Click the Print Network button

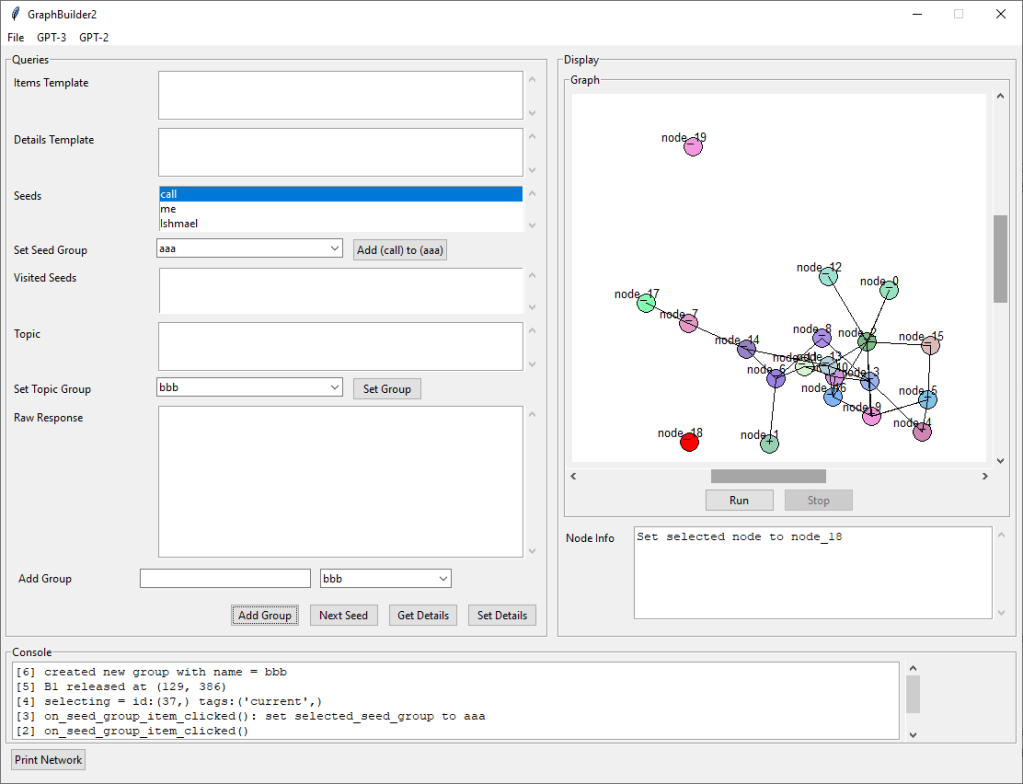tap(49, 760)
